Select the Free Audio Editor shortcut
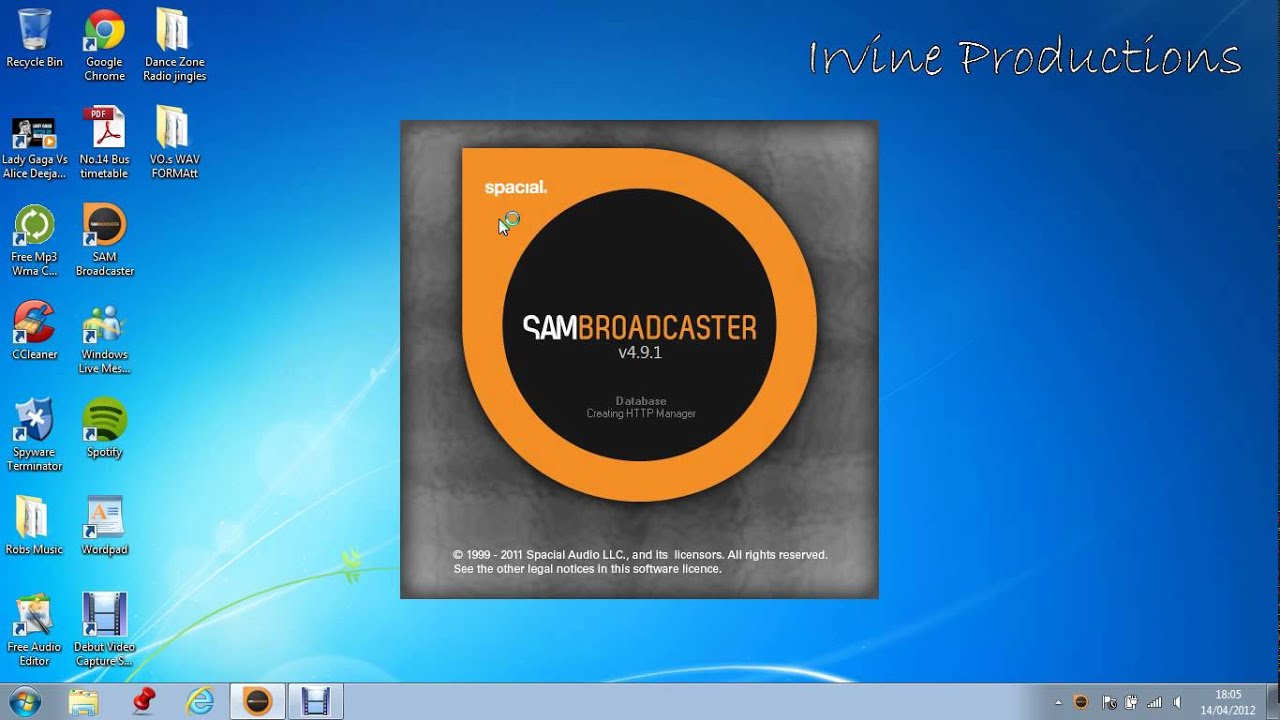1280x720 pixels. pos(35,630)
